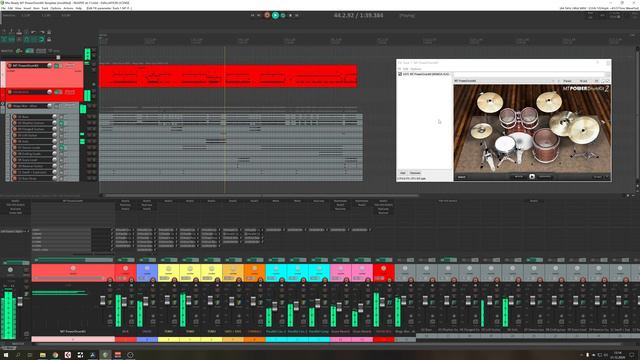This screenshot has height=360, width=640.
Task: Click the KICK pan knob in mixer
Action: click(x=125, y=268)
